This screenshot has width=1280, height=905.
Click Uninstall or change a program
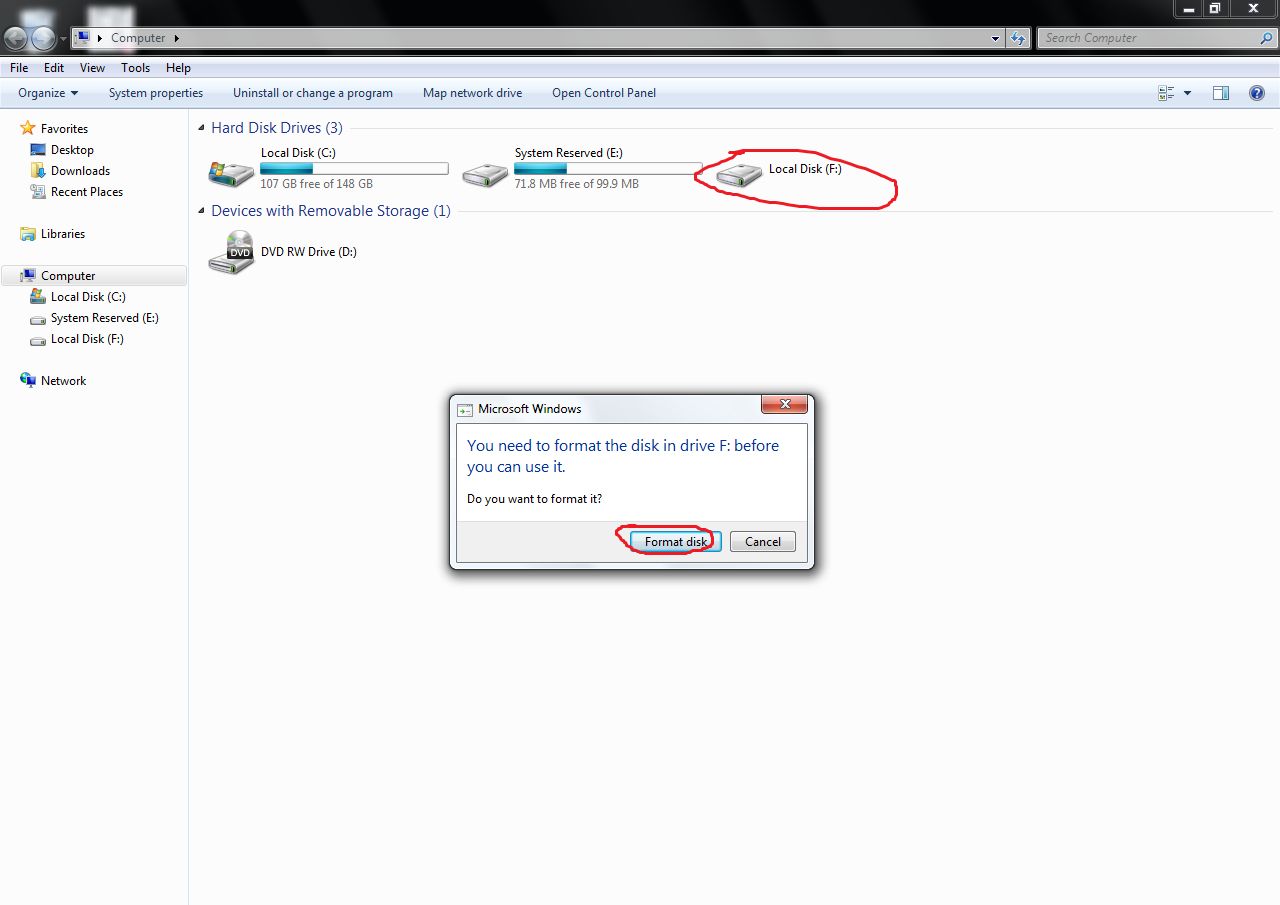tap(313, 93)
